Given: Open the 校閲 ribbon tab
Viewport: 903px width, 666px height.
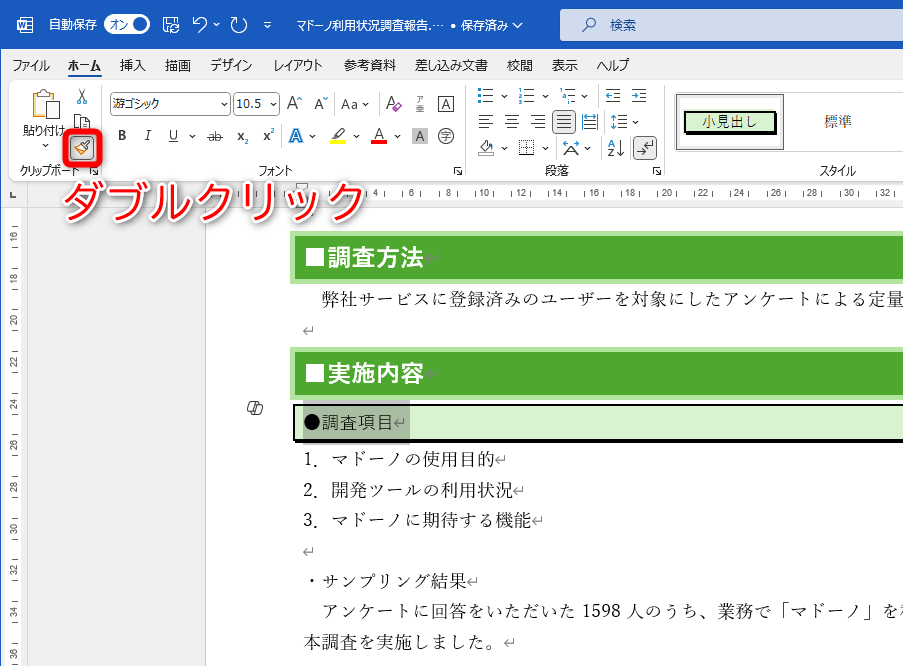Looking at the screenshot, I should pyautogui.click(x=519, y=66).
